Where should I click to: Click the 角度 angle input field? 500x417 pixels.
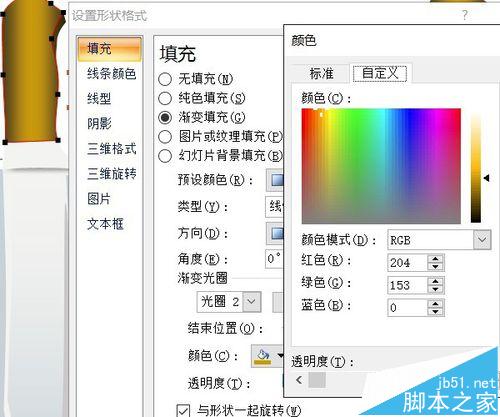(x=274, y=259)
